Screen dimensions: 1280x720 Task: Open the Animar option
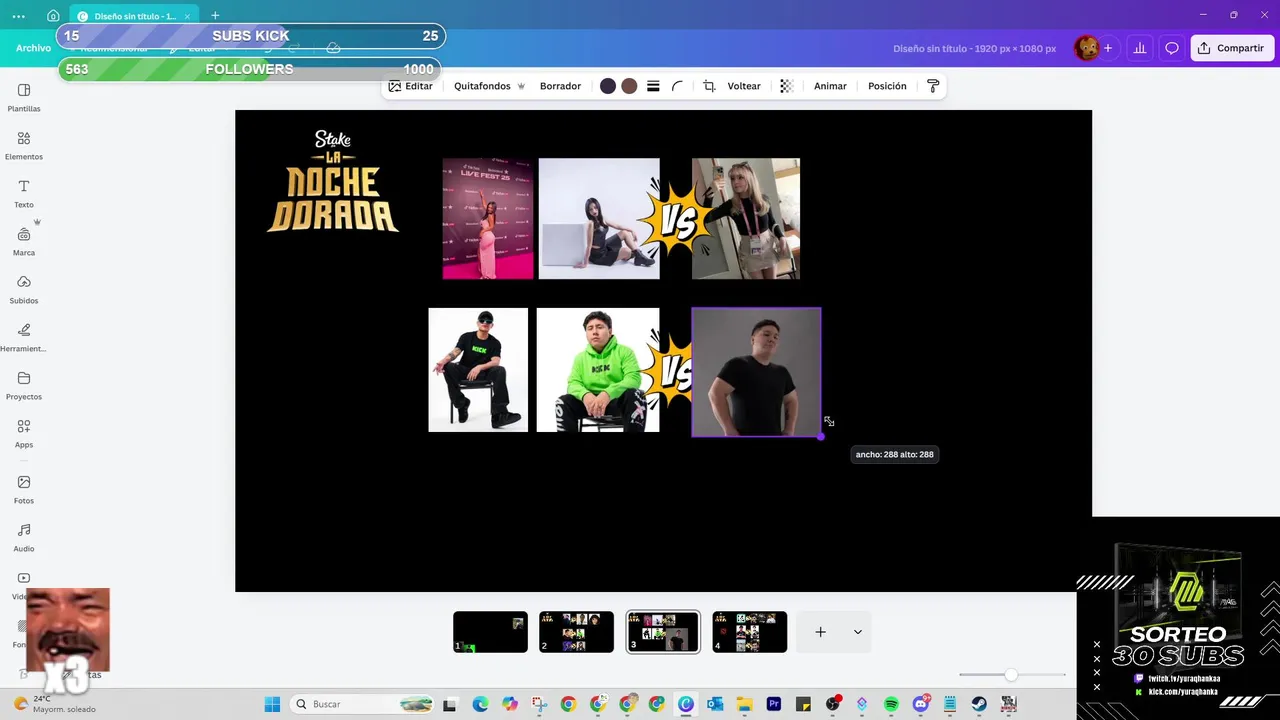click(x=830, y=86)
